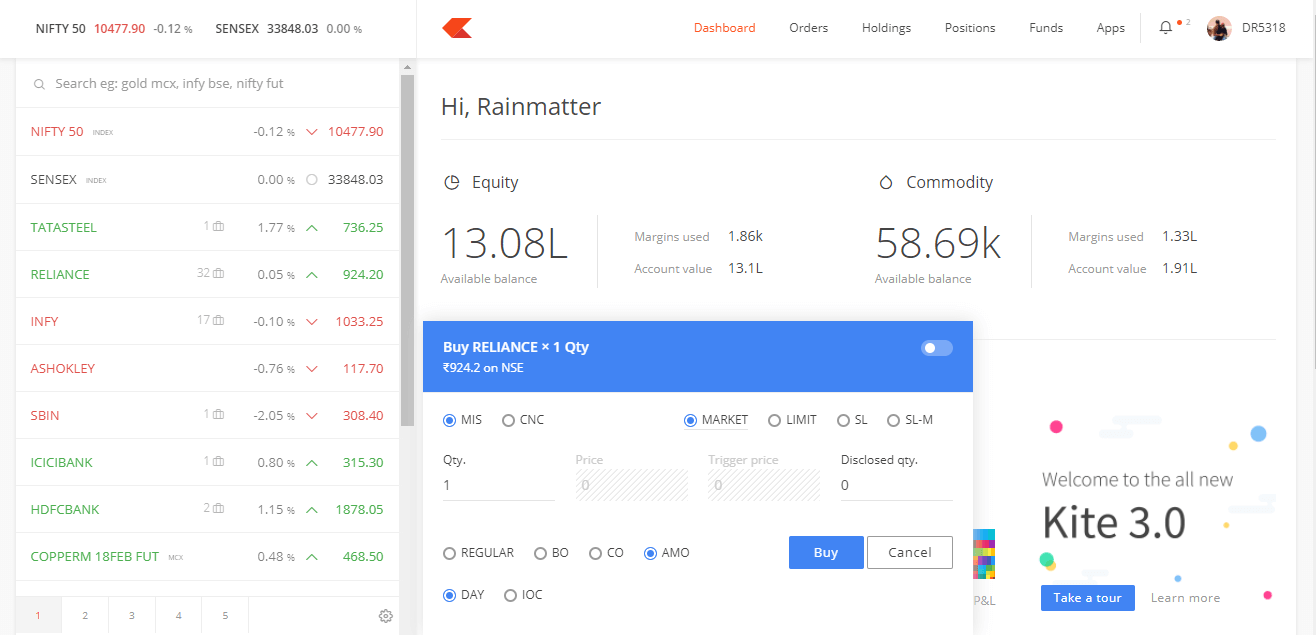Click the holdings briefcase icon on INFY row
The image size is (1316, 635).
(218, 321)
